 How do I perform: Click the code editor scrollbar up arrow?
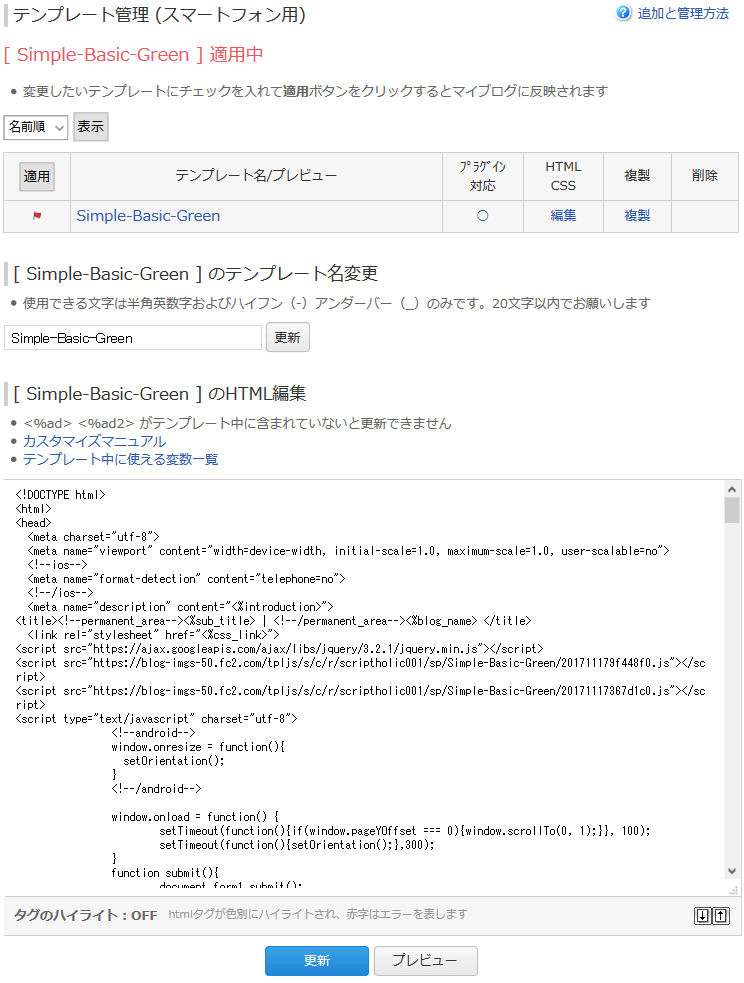point(731,489)
